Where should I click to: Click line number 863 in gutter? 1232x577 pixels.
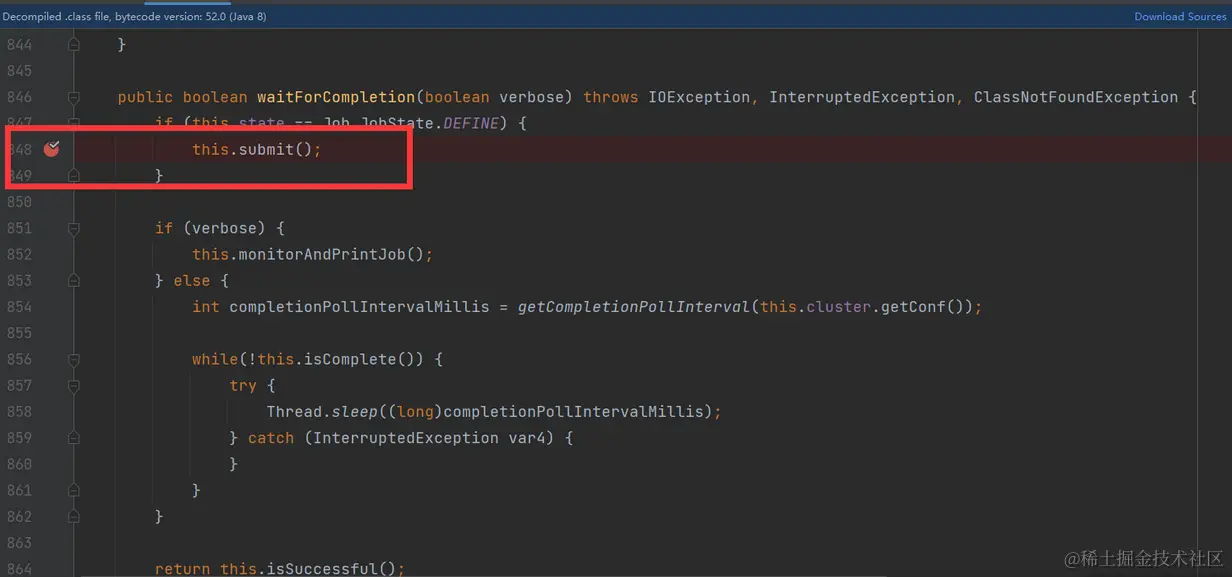coord(19,542)
